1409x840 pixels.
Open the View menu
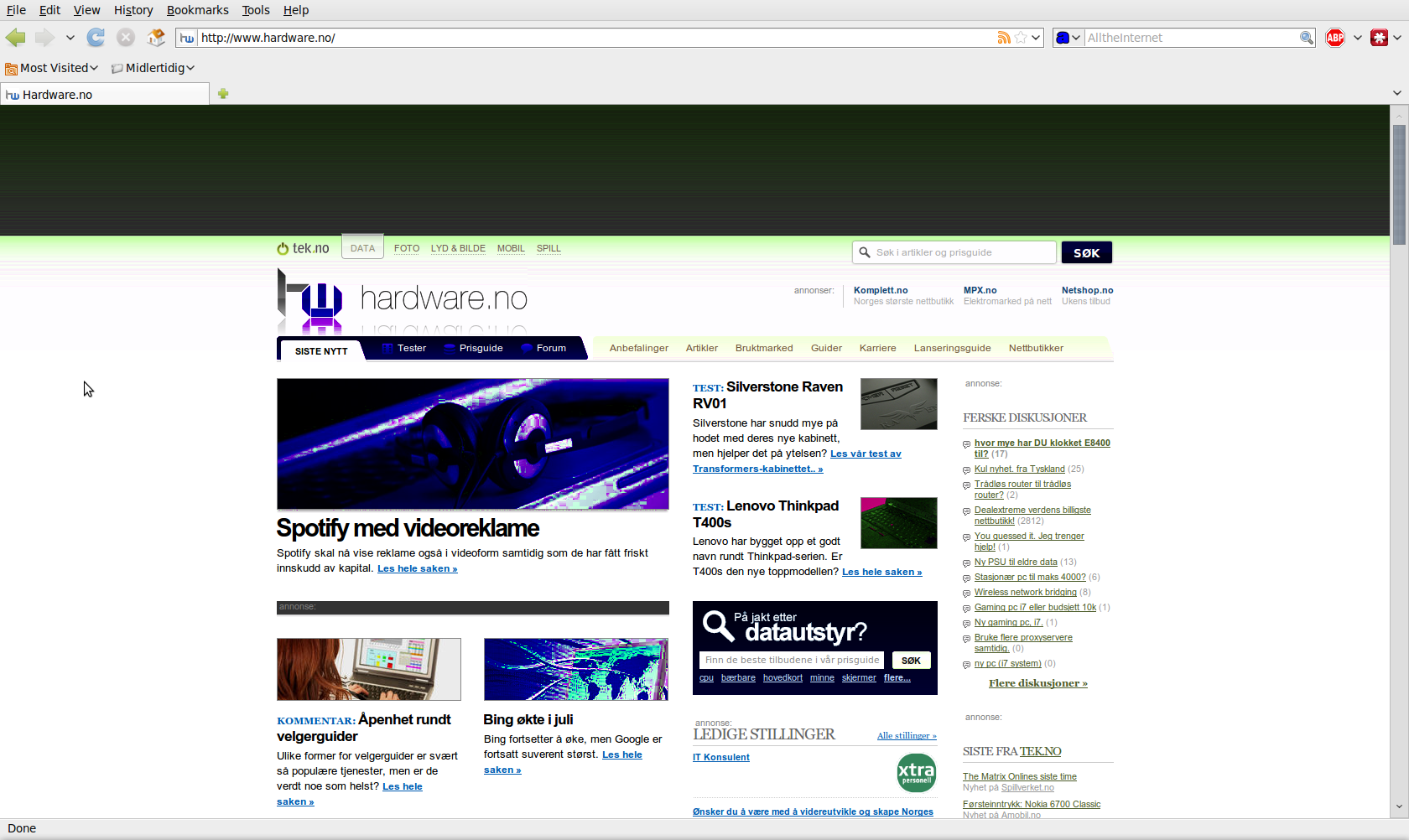click(x=86, y=10)
